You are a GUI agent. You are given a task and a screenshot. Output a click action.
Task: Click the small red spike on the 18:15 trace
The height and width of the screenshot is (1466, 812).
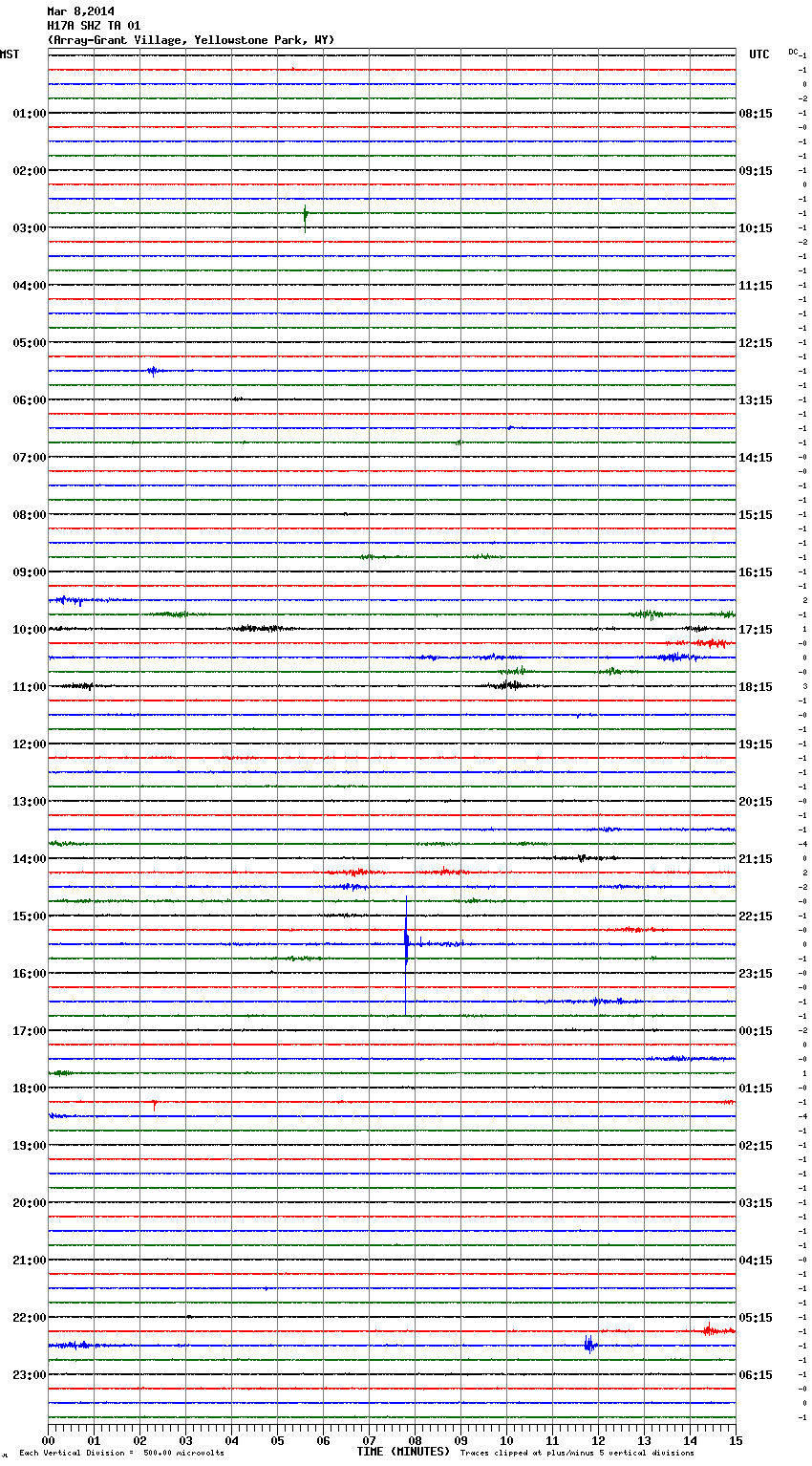click(x=155, y=1104)
